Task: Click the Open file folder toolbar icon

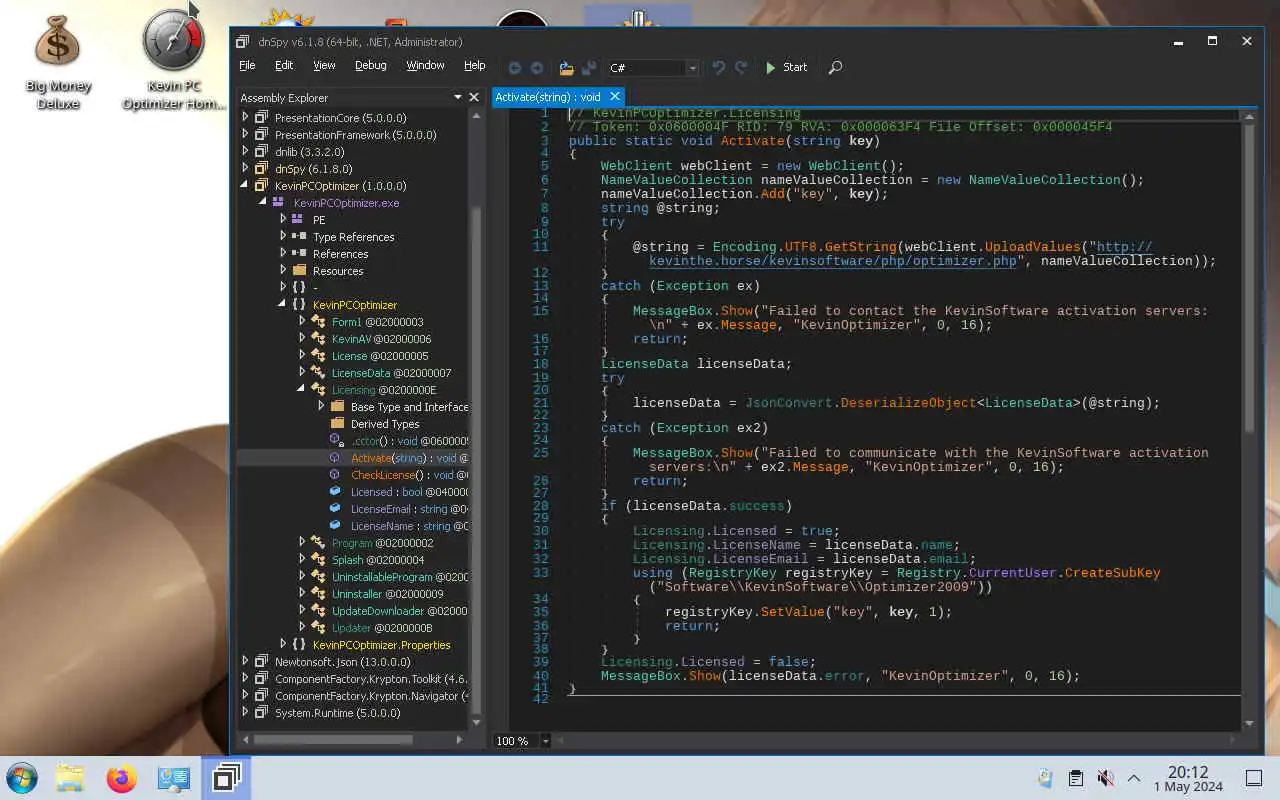Action: (566, 68)
